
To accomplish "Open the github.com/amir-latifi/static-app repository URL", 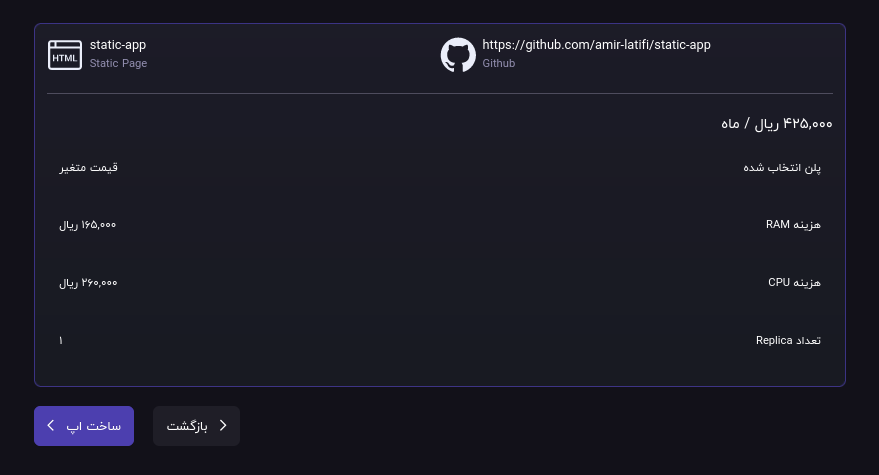I will click(x=596, y=45).
